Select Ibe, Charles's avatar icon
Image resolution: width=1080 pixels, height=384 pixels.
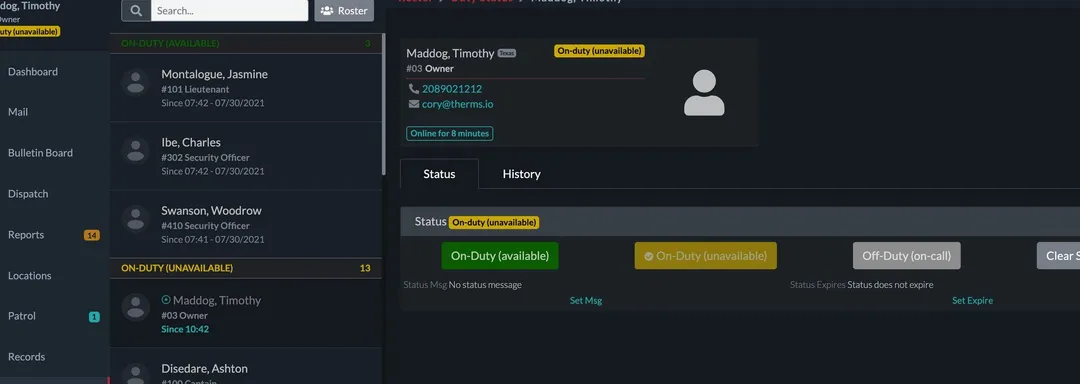pyautogui.click(x=136, y=150)
